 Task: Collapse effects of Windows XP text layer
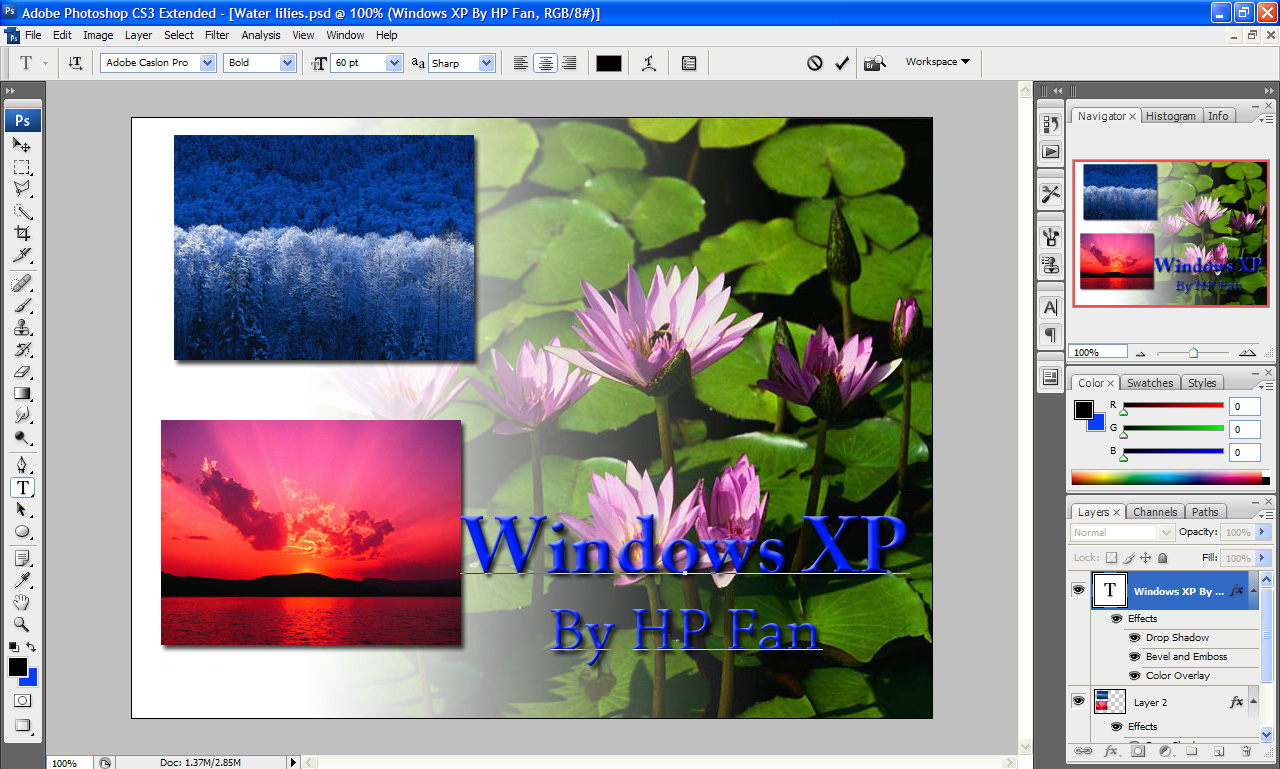point(1254,591)
